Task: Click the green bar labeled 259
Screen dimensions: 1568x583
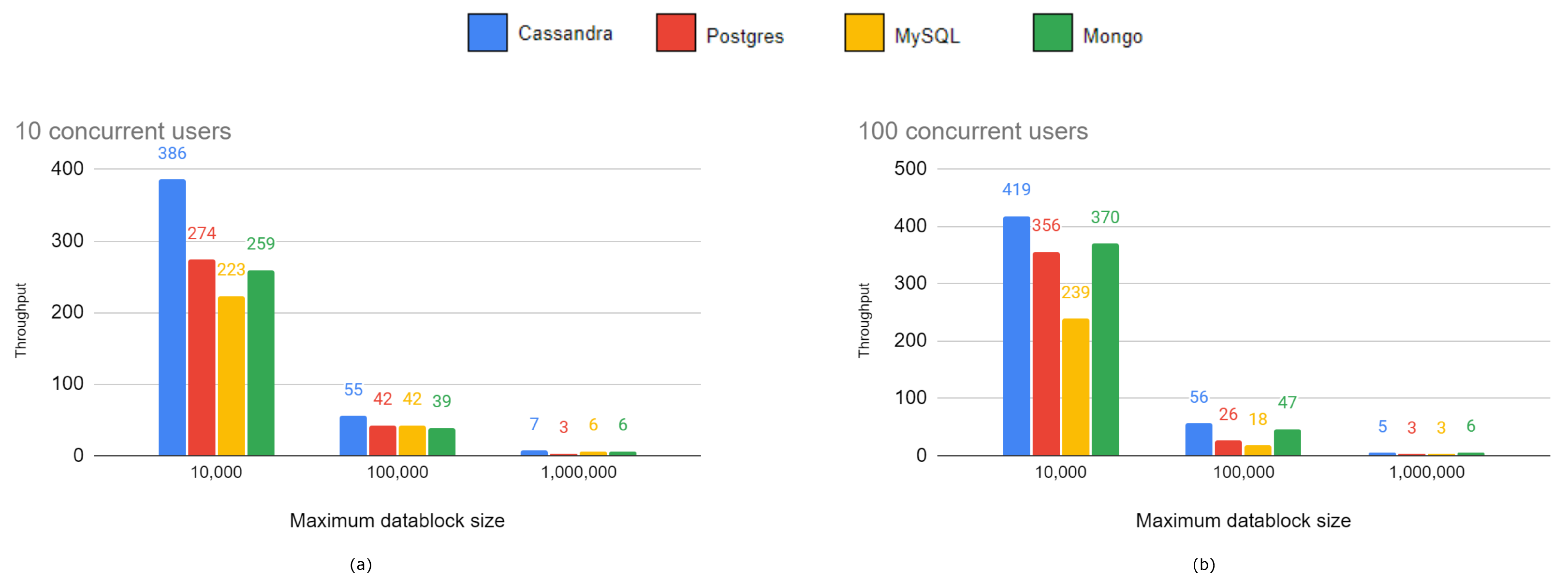Action: tap(261, 363)
